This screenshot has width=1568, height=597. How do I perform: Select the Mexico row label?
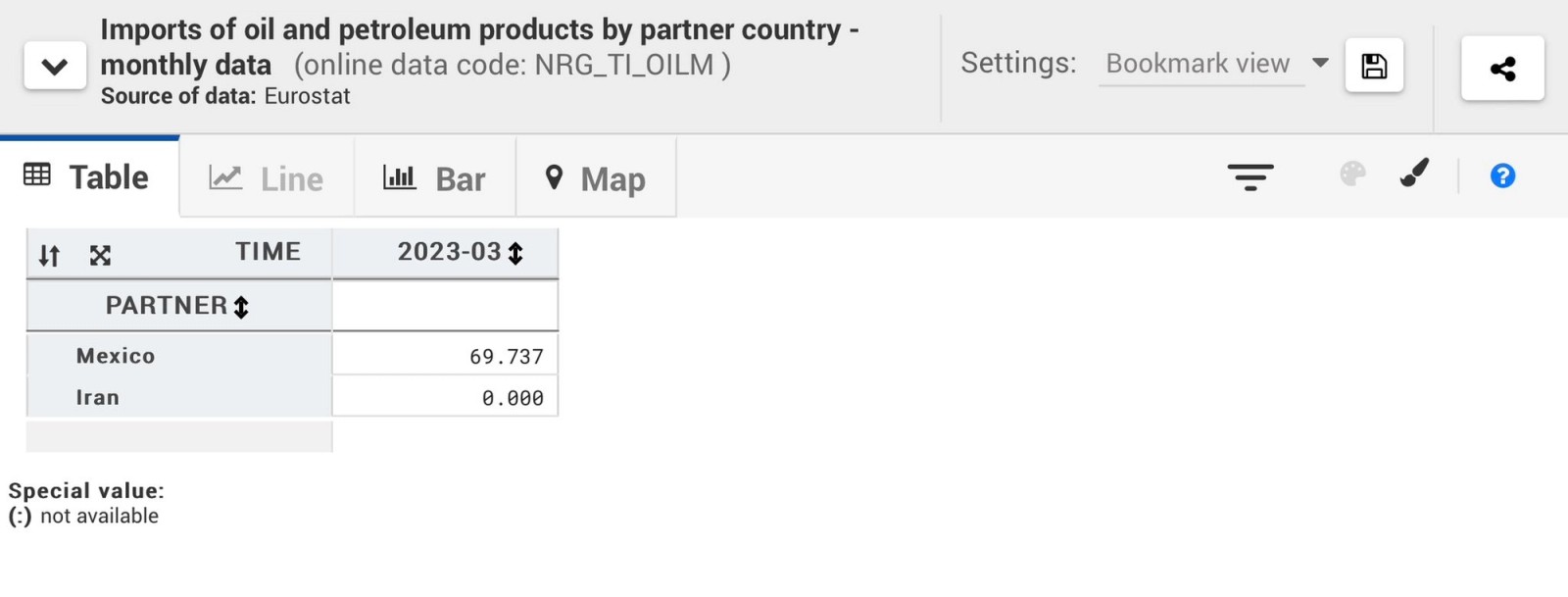pos(116,356)
